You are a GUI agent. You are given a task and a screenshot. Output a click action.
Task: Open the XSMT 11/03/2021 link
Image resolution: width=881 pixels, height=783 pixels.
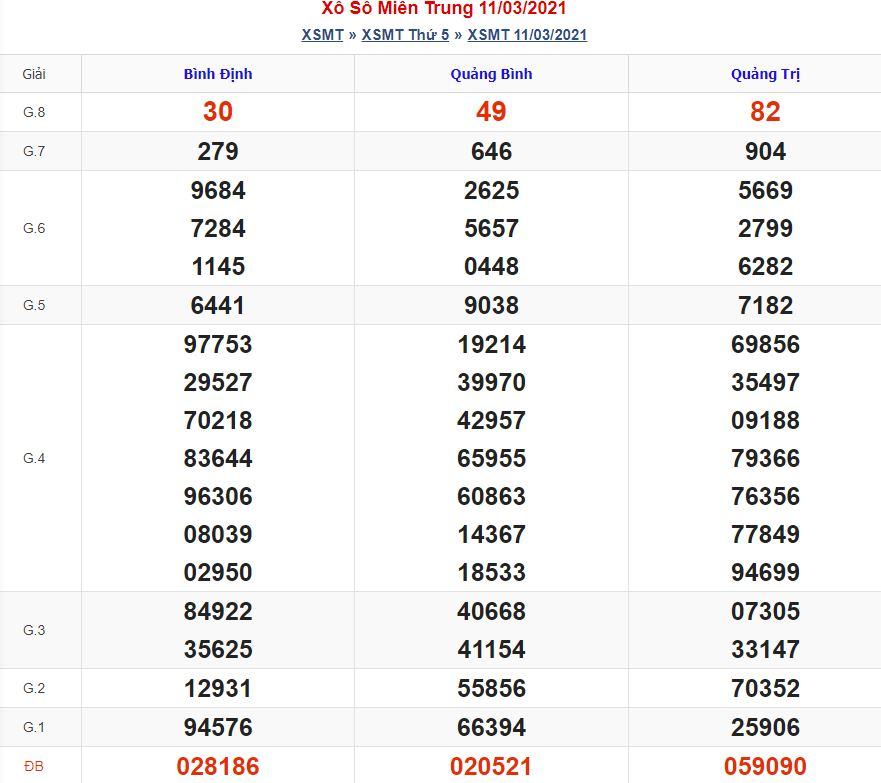point(527,35)
